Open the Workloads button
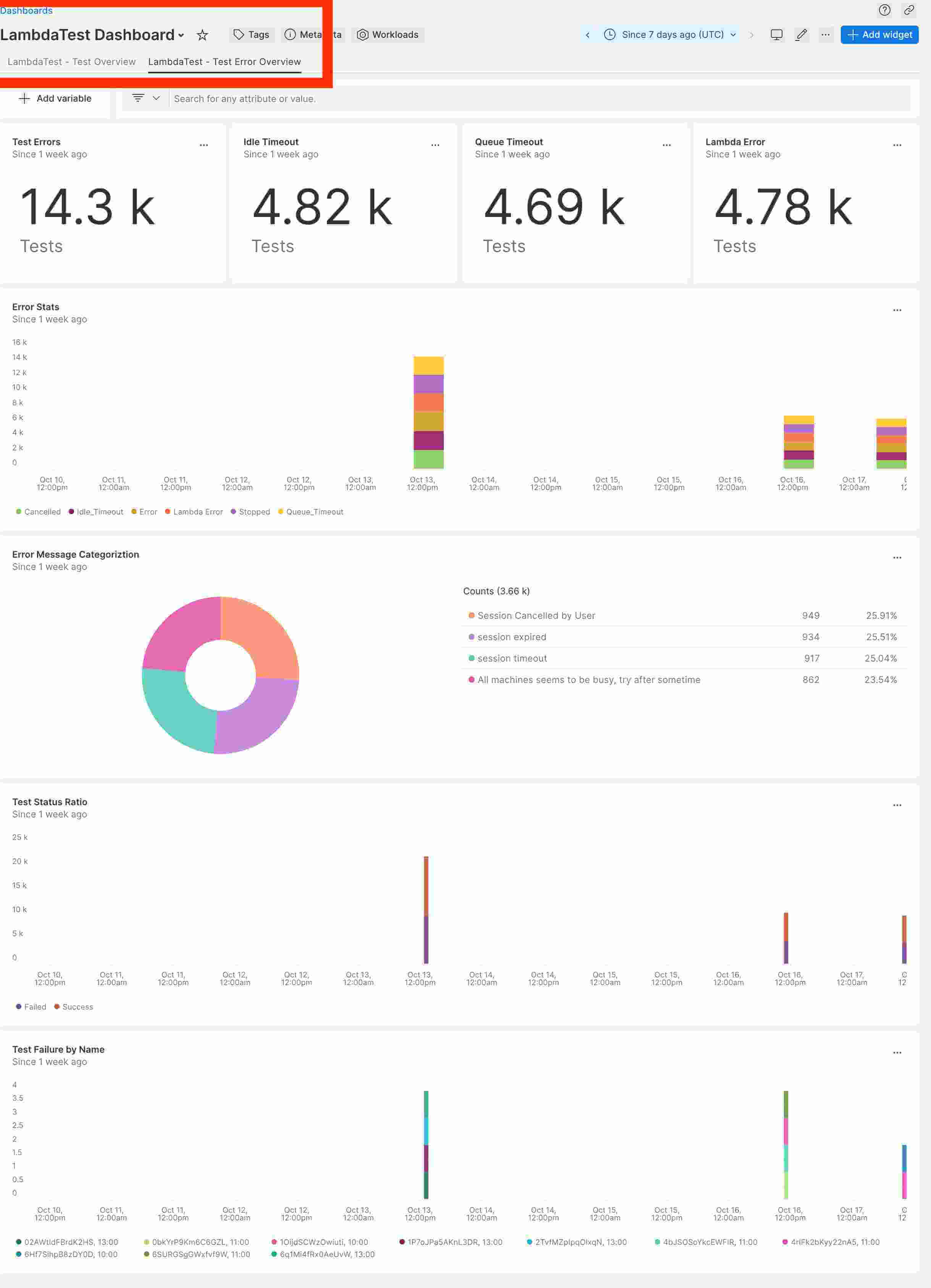 (x=388, y=35)
